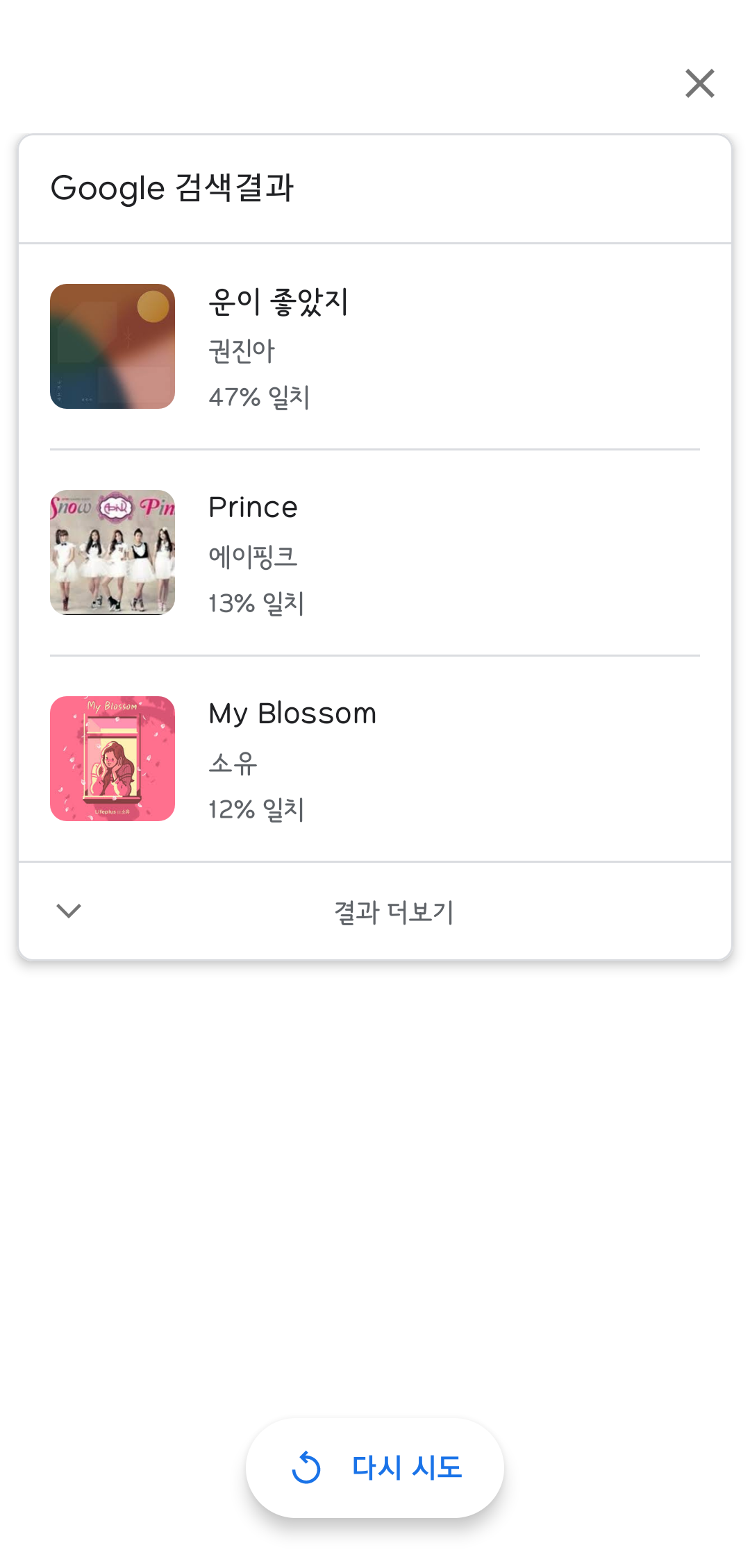
Task: Tap the 47% 일치 match label
Action: pyautogui.click(x=259, y=397)
